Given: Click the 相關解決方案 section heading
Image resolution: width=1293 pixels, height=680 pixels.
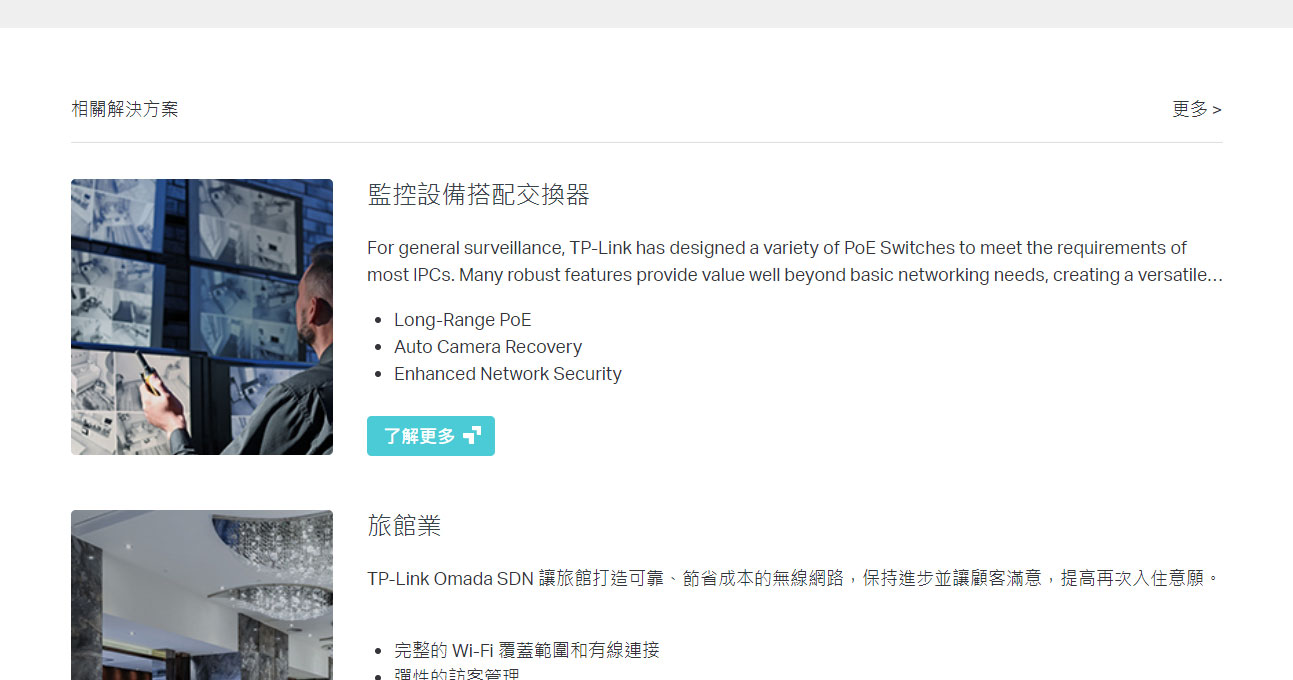Looking at the screenshot, I should pyautogui.click(x=125, y=109).
